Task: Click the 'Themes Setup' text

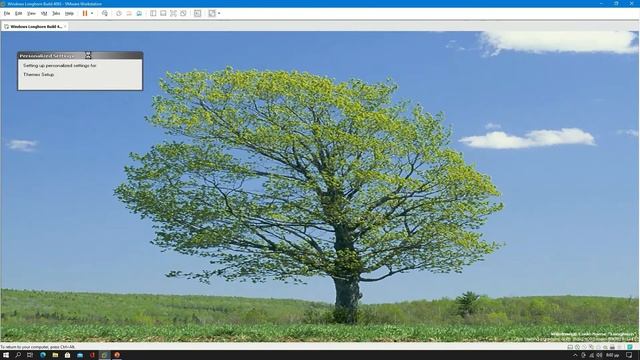Action: pyautogui.click(x=39, y=75)
